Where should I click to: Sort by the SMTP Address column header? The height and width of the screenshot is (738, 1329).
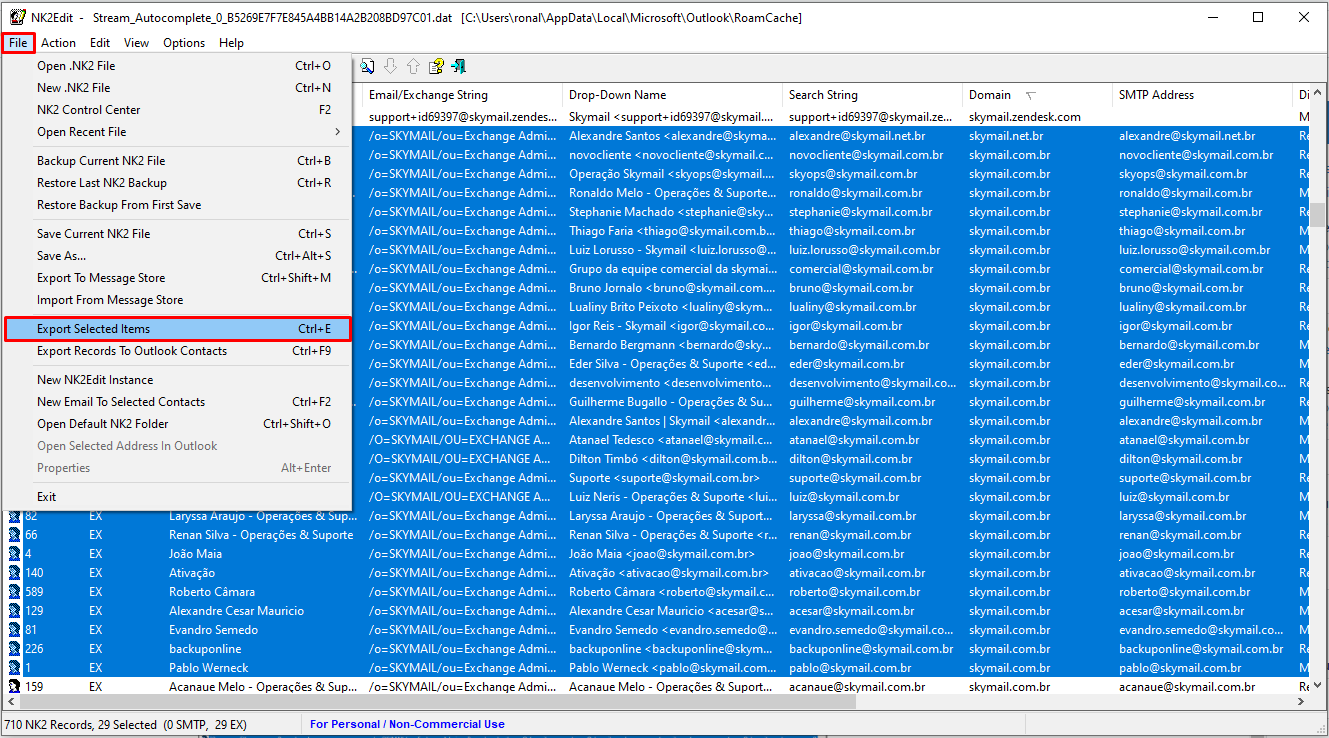coord(1202,95)
